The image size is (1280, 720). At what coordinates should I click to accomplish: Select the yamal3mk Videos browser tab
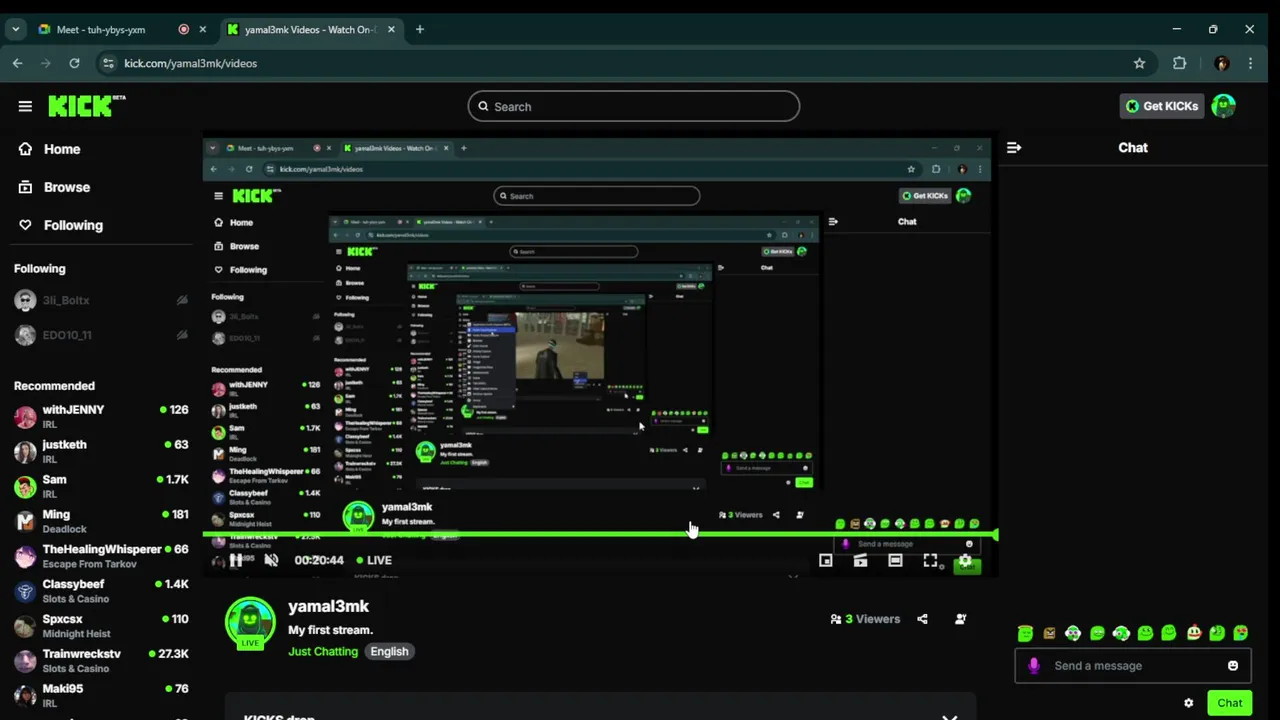point(311,29)
